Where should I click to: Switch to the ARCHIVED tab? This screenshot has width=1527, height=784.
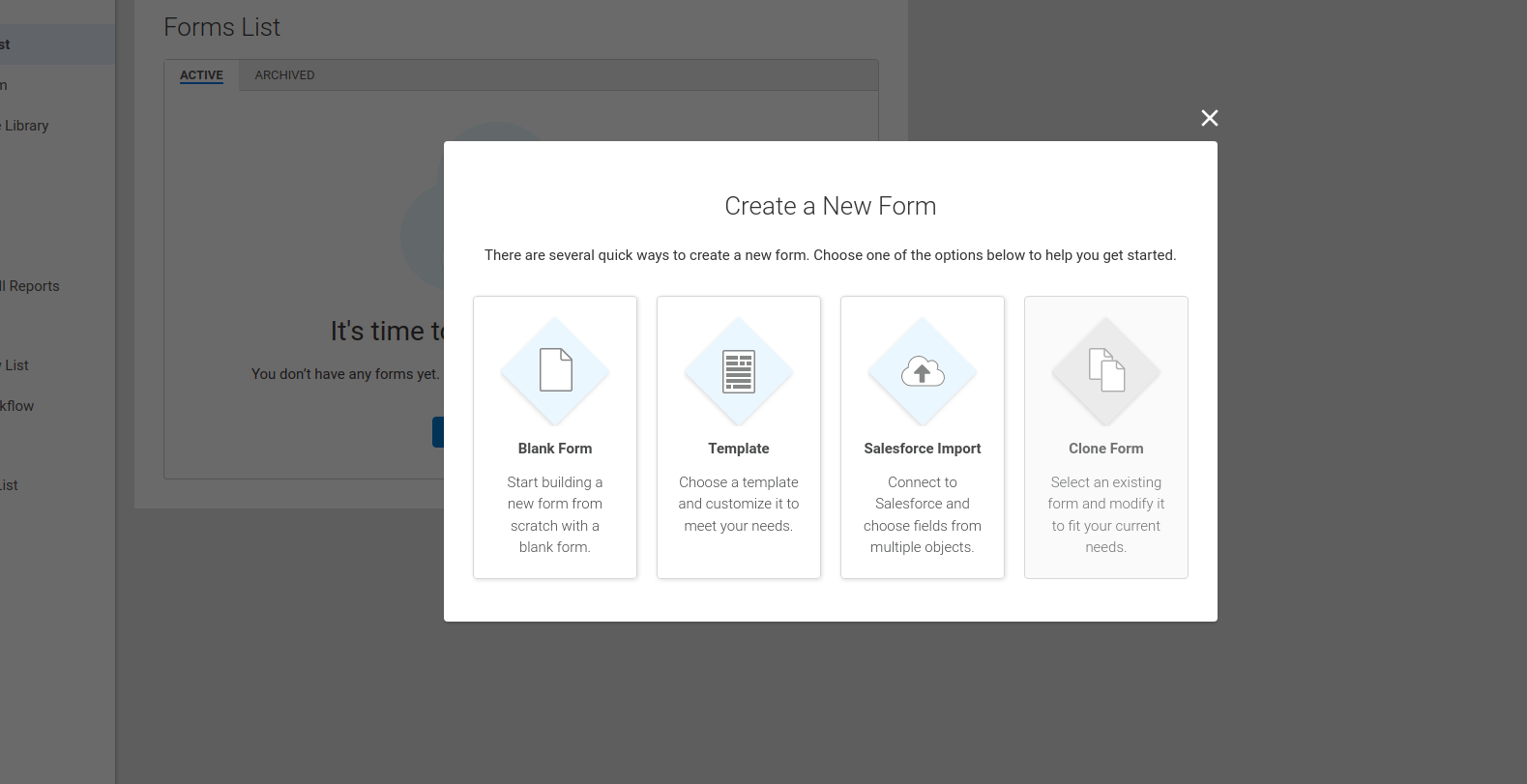tap(284, 75)
